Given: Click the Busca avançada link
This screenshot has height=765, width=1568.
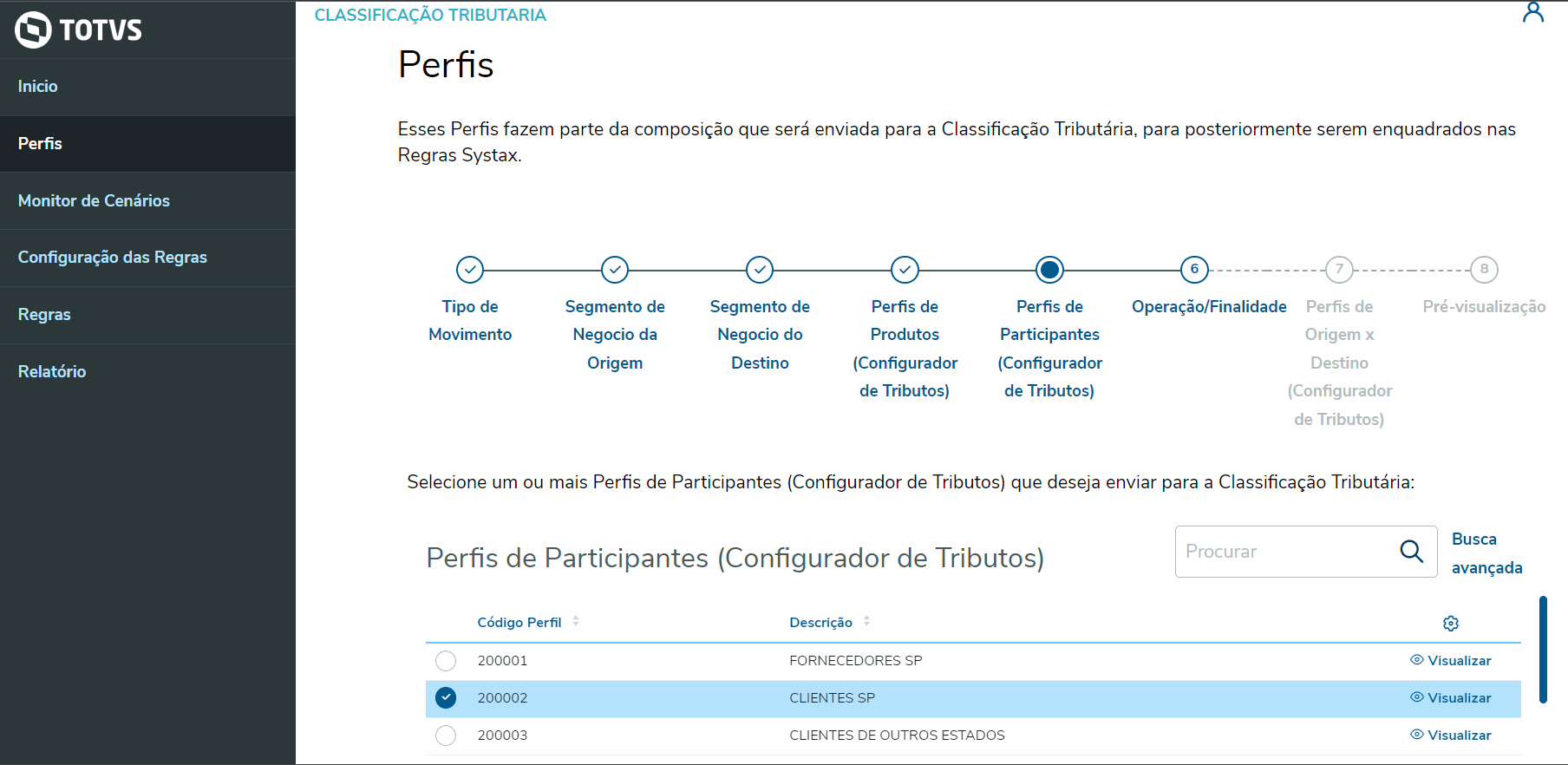Looking at the screenshot, I should point(1486,553).
